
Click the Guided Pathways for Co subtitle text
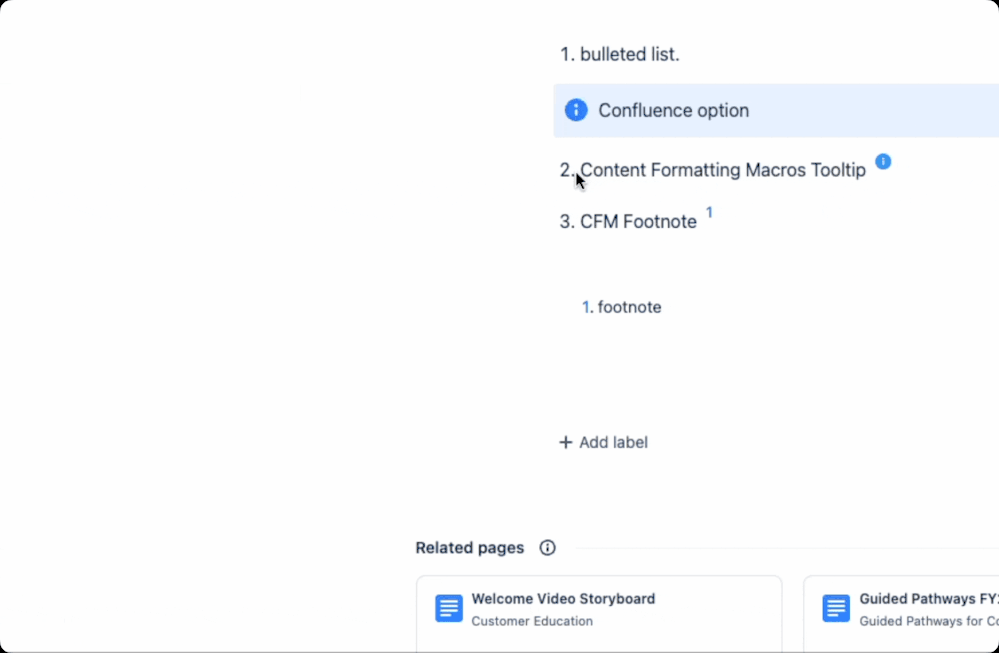click(928, 621)
